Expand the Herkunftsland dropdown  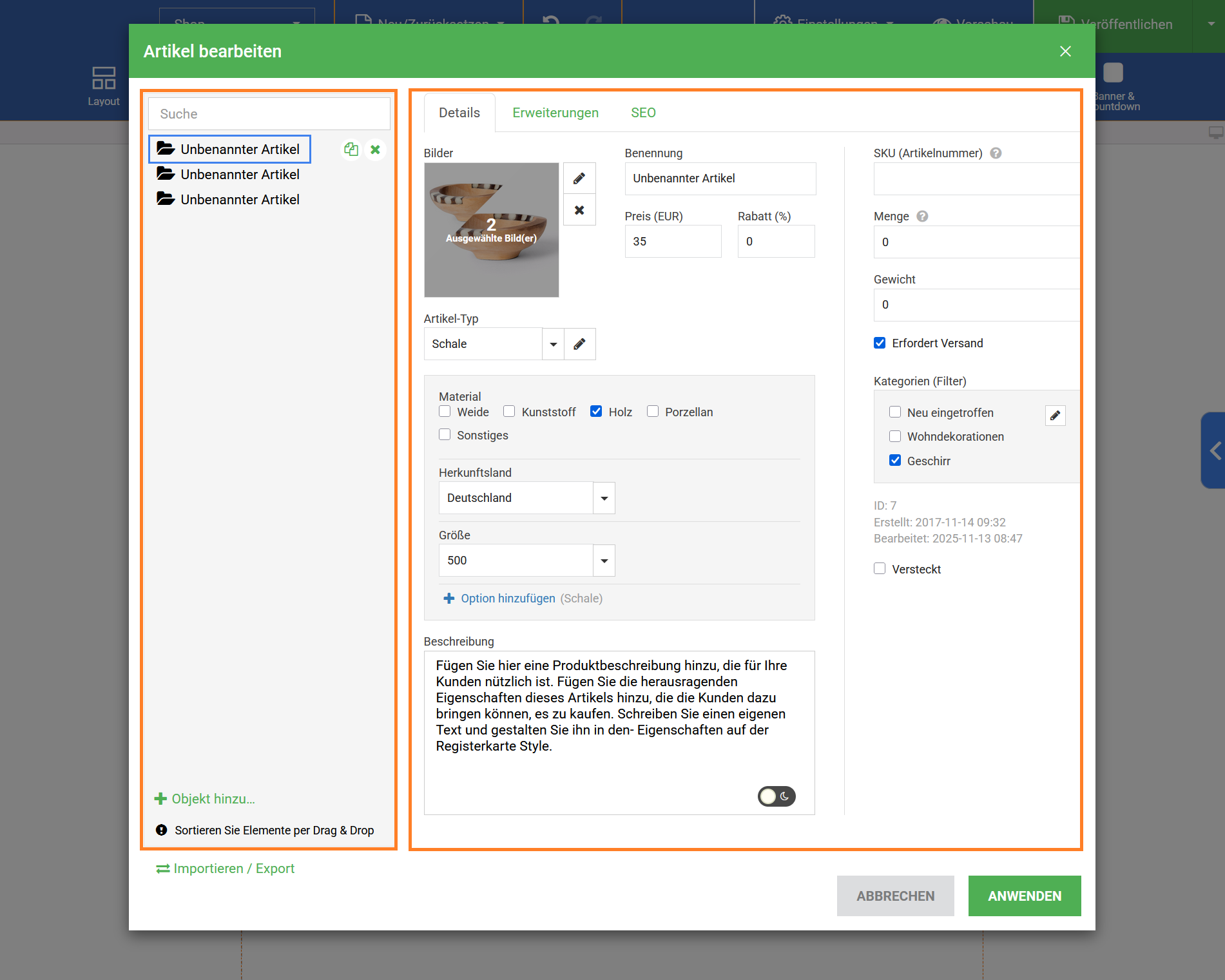pos(604,498)
